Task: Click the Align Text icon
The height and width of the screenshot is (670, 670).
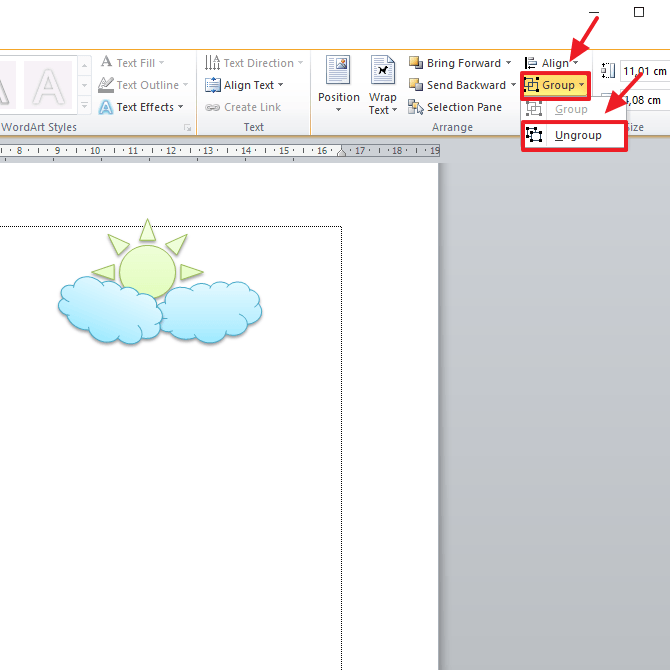Action: pyautogui.click(x=213, y=85)
